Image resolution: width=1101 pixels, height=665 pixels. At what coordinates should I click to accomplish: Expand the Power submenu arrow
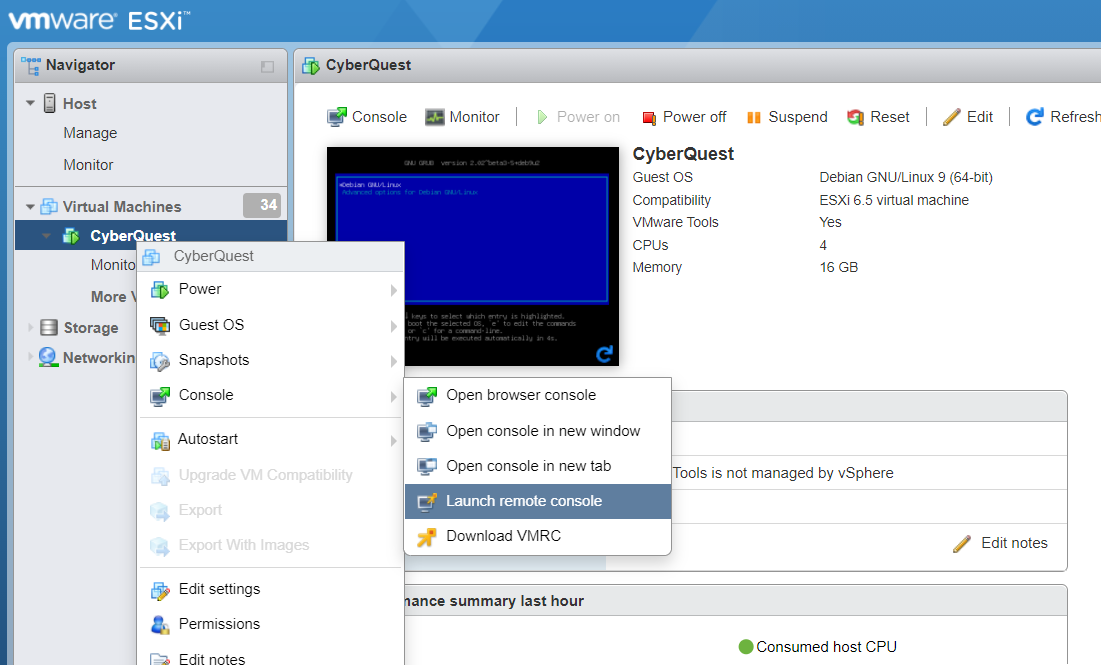click(x=393, y=290)
